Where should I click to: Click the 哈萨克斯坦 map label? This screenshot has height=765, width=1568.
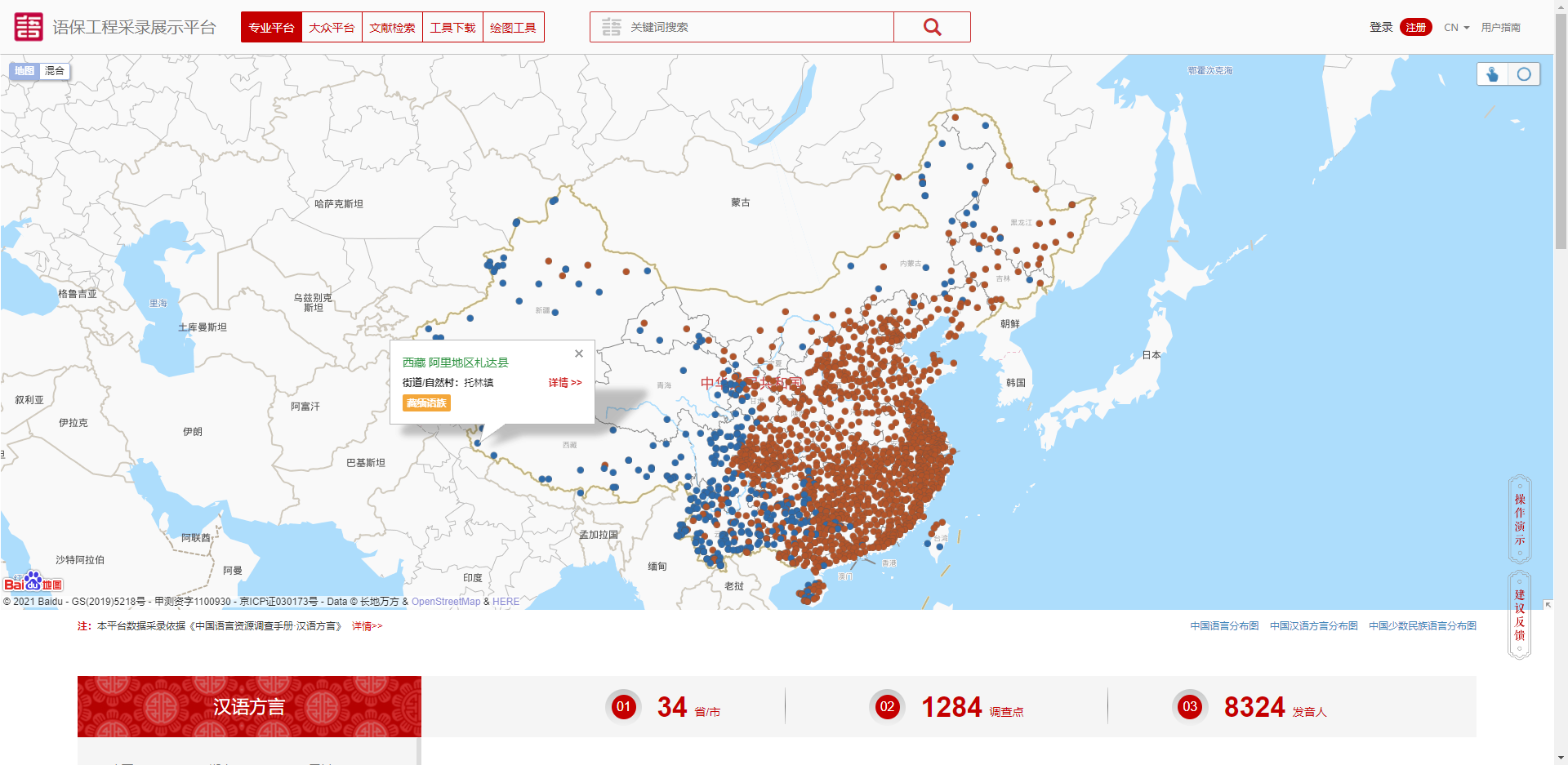339,204
